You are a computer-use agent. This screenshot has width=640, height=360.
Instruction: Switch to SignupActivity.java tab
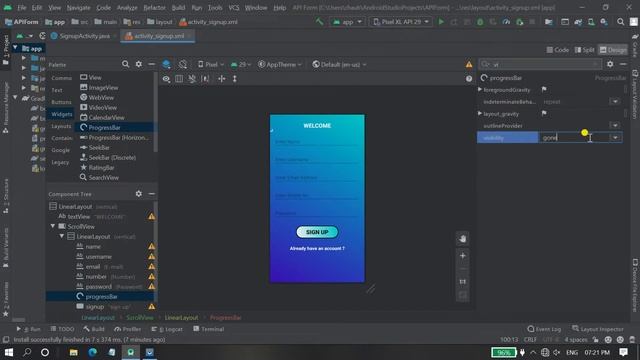(84, 36)
